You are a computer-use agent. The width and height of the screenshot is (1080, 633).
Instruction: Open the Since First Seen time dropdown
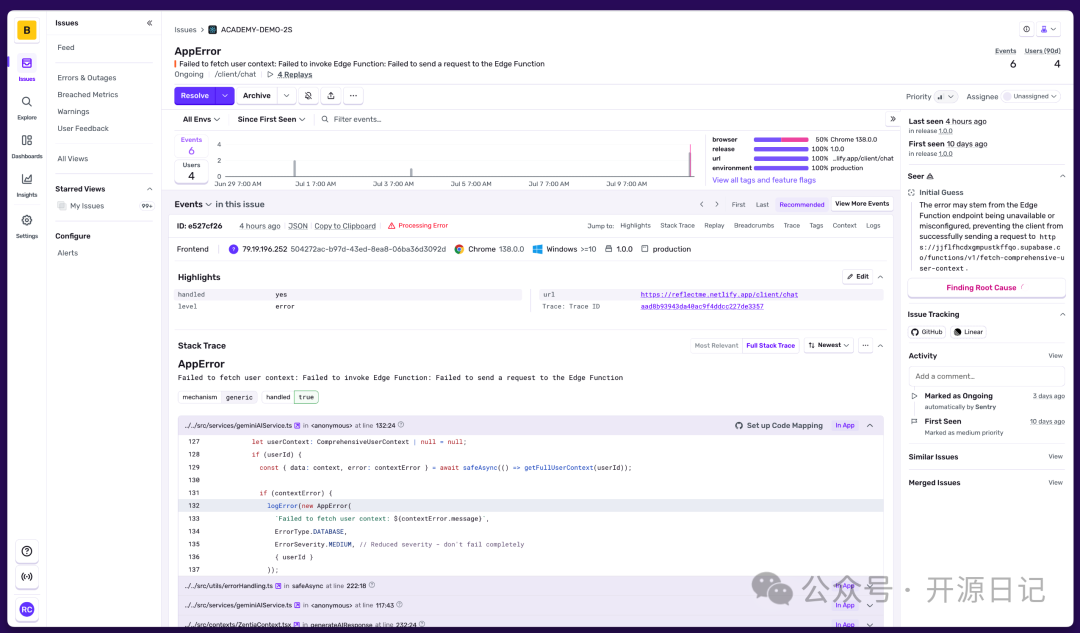click(271, 119)
